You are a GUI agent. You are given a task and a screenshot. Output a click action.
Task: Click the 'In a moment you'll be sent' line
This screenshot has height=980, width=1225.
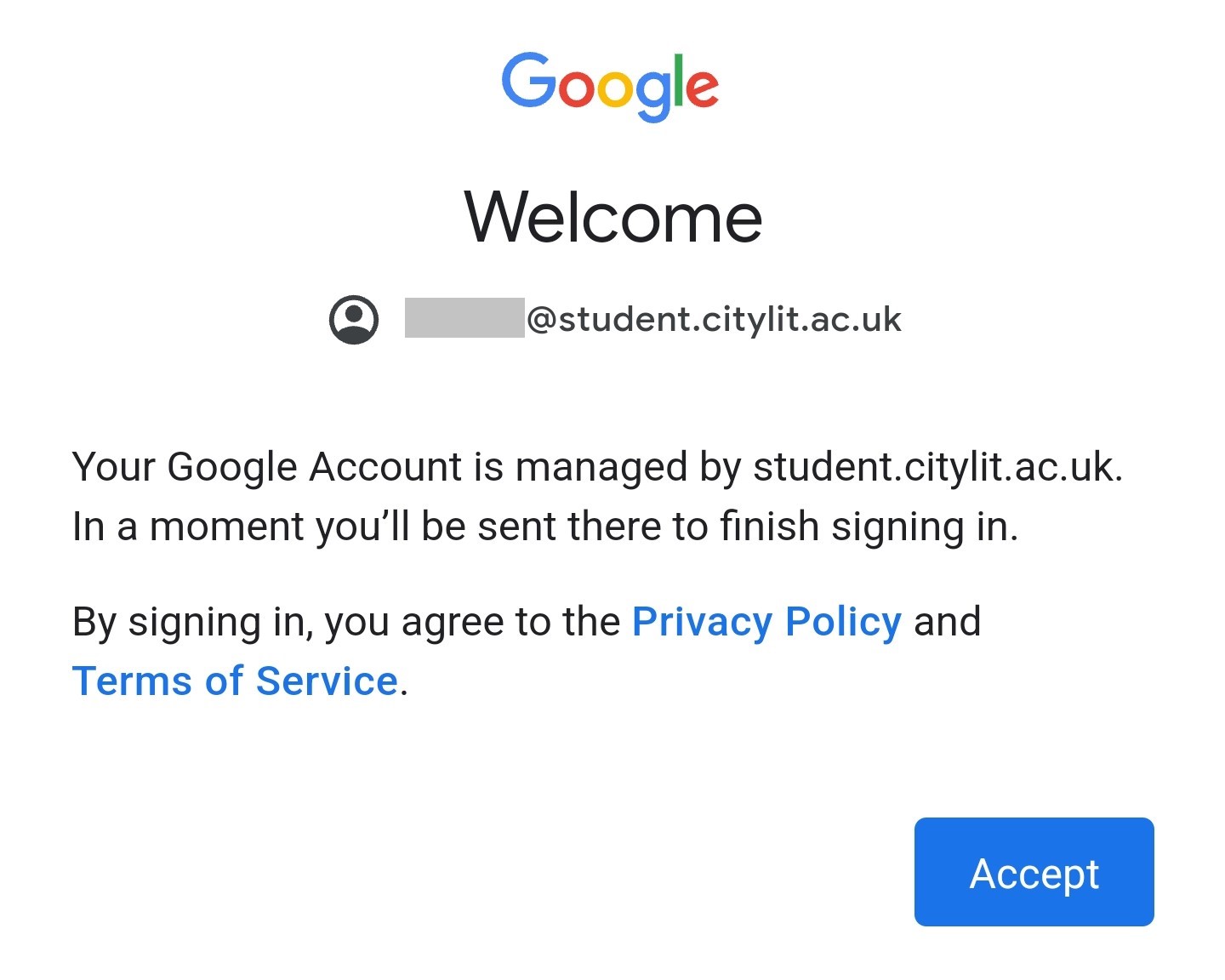545,527
